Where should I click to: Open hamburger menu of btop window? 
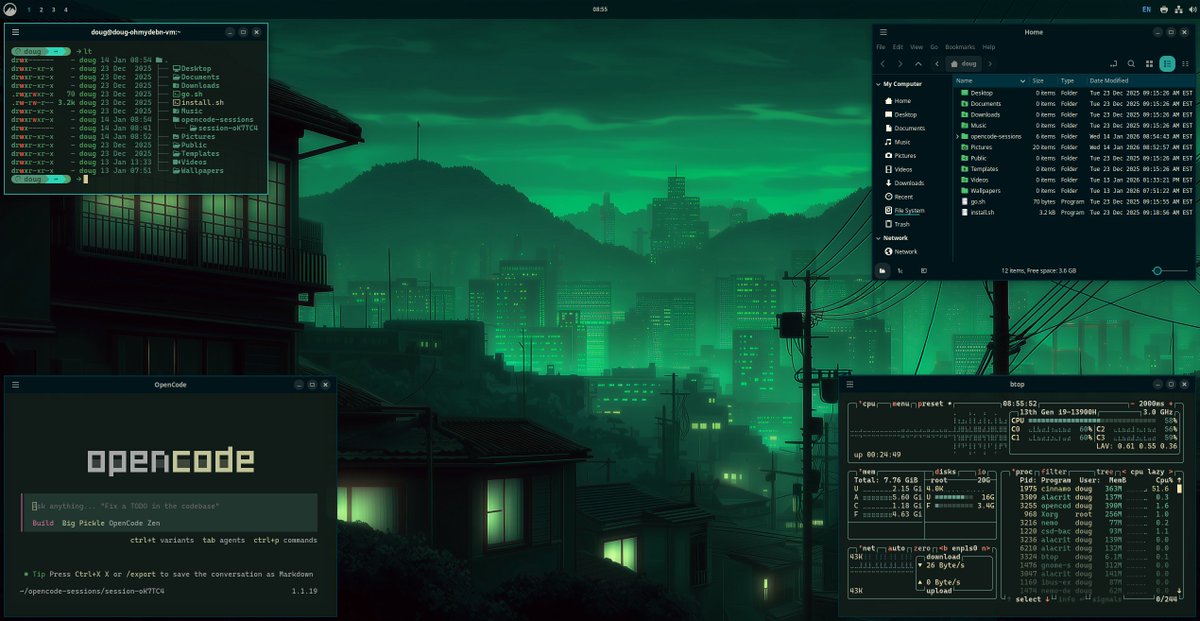(x=849, y=385)
